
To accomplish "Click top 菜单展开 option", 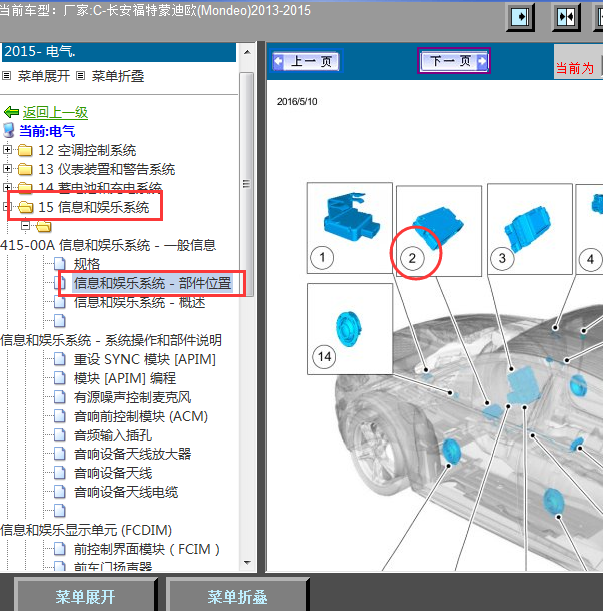I will 44,76.
